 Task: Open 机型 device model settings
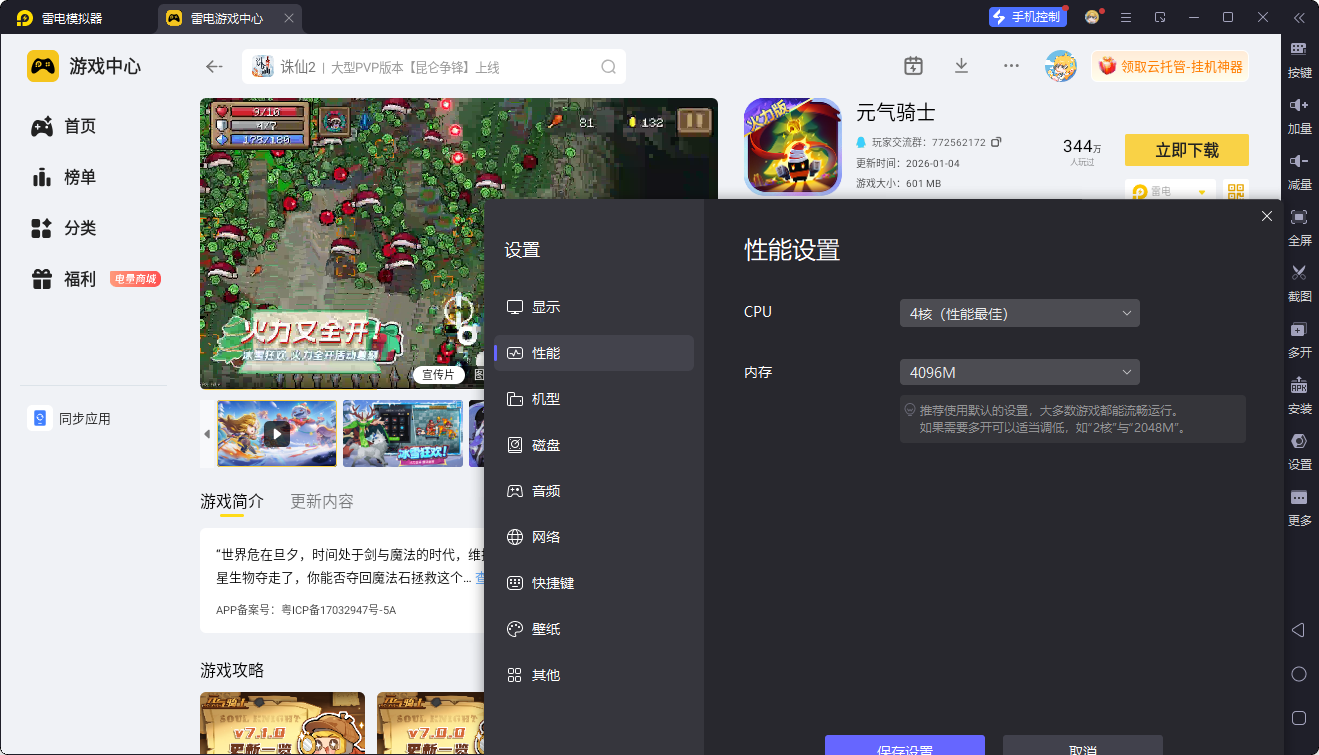594,399
